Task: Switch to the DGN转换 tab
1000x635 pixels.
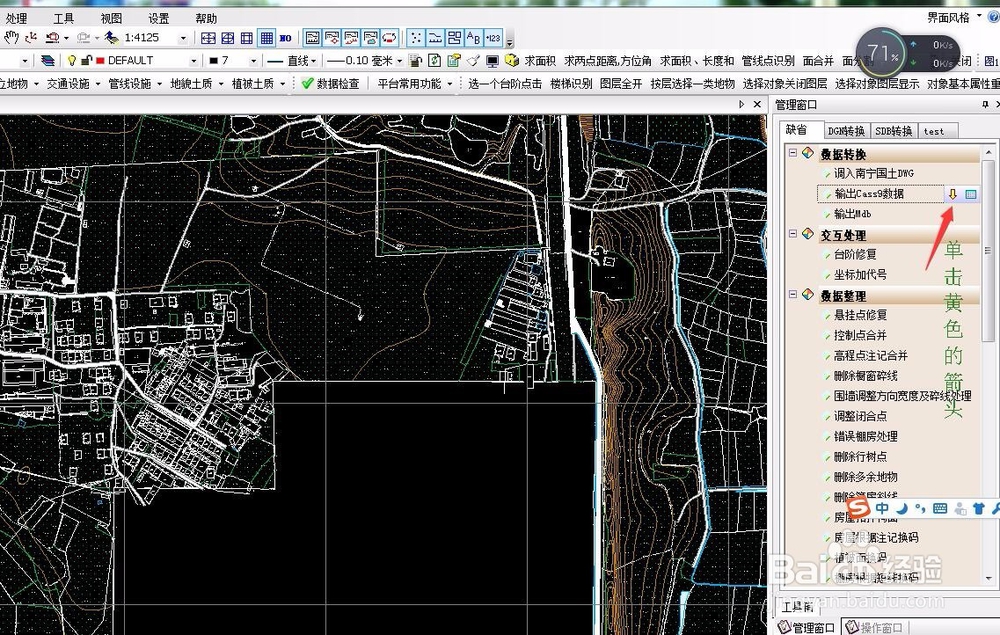Action: pos(845,131)
